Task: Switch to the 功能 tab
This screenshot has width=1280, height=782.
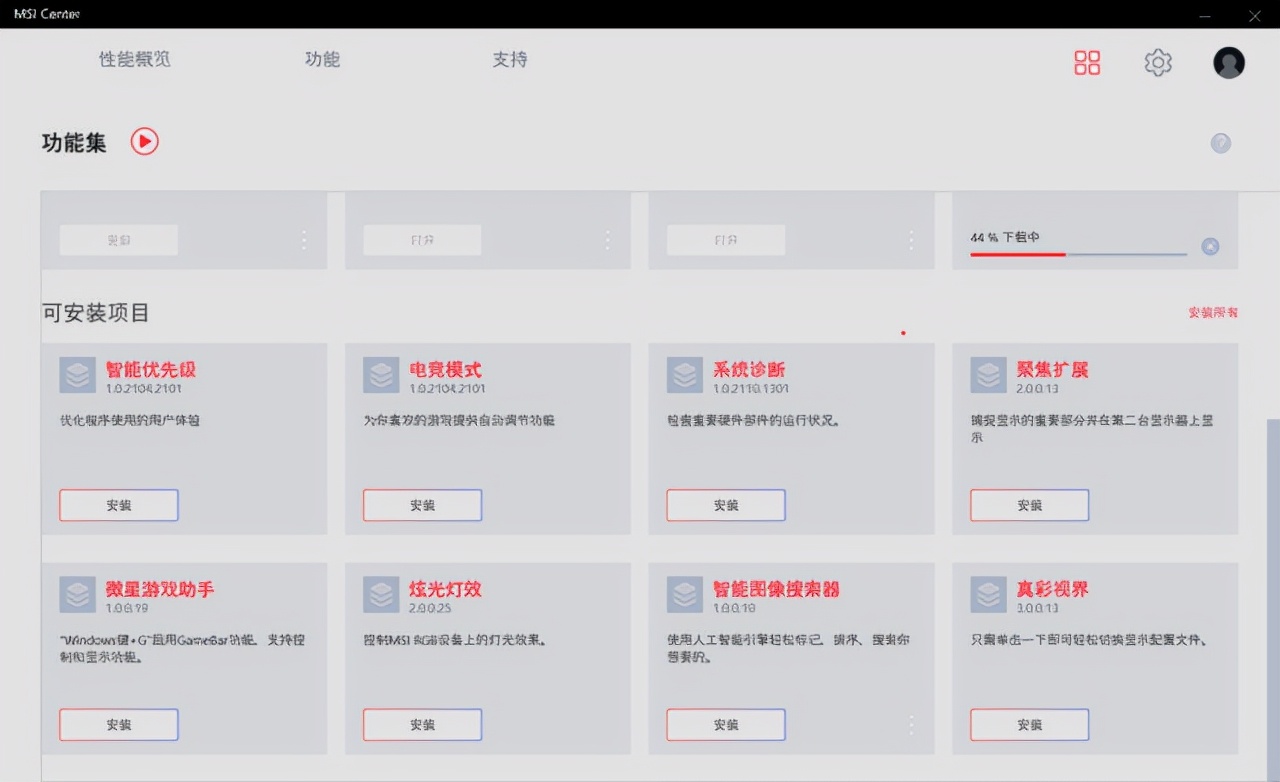Action: [323, 60]
